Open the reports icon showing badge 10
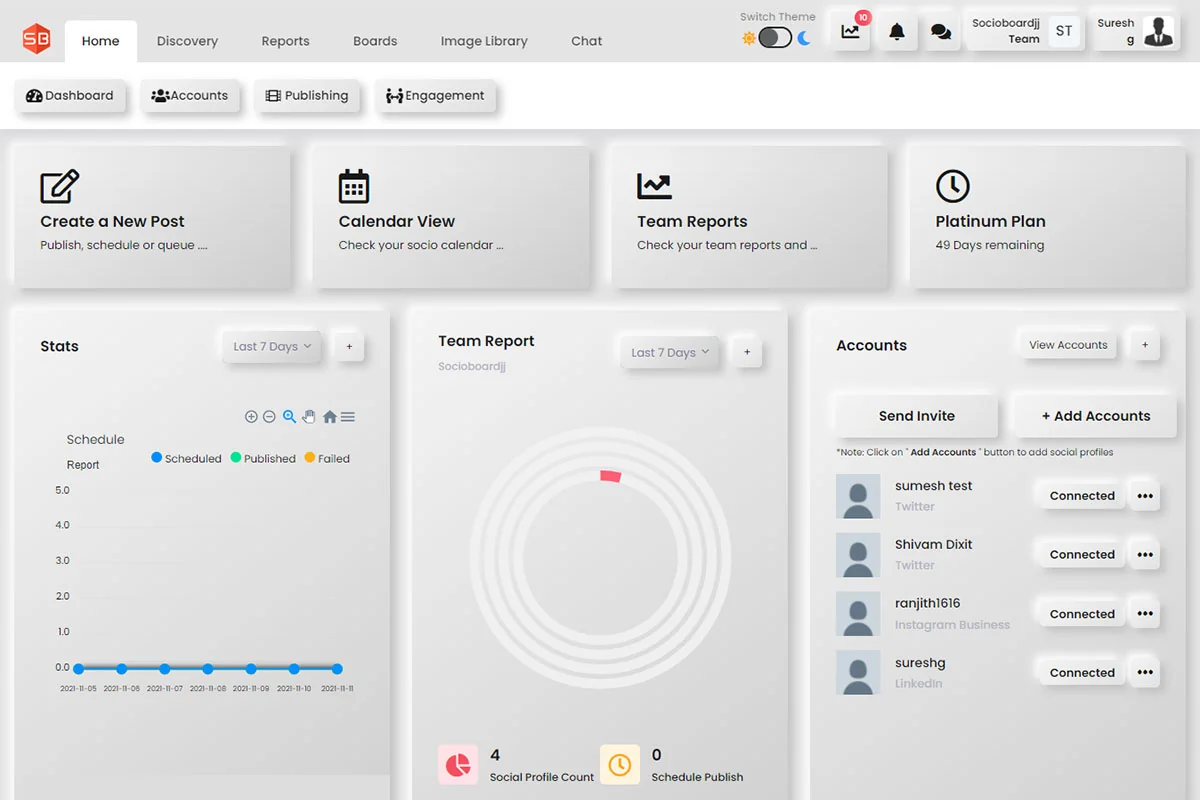 (849, 32)
